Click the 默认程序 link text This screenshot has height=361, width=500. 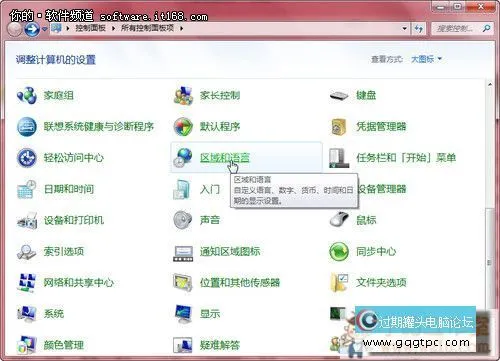point(220,127)
